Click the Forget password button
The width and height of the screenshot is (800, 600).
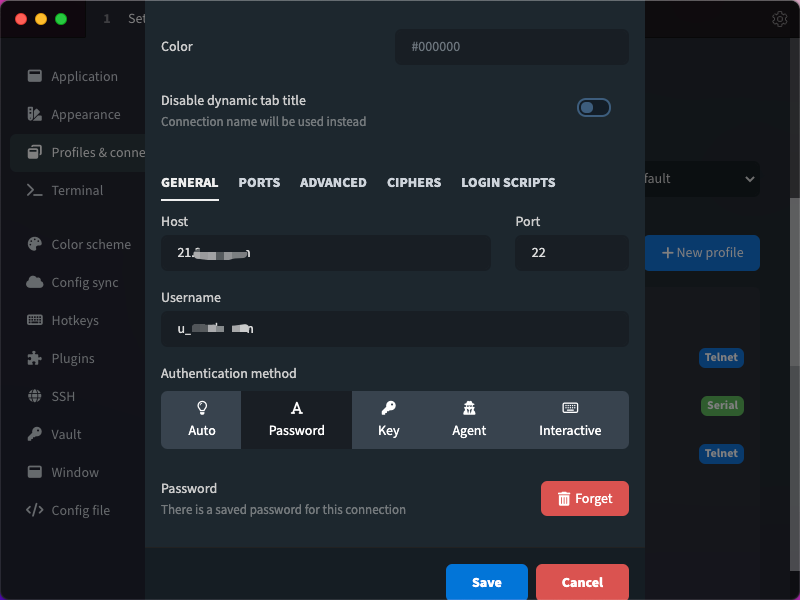point(584,499)
